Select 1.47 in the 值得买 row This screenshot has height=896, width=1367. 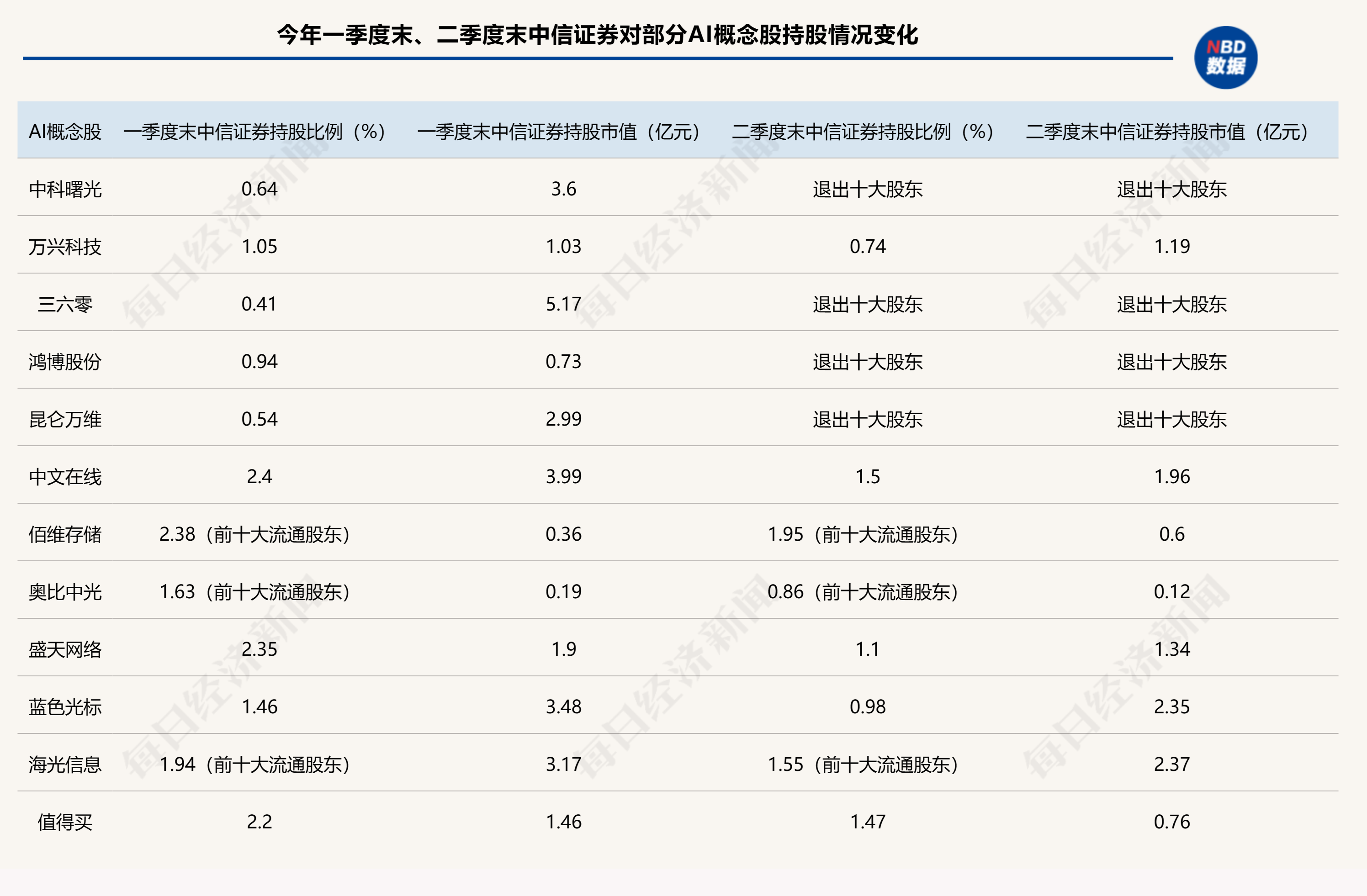click(867, 822)
